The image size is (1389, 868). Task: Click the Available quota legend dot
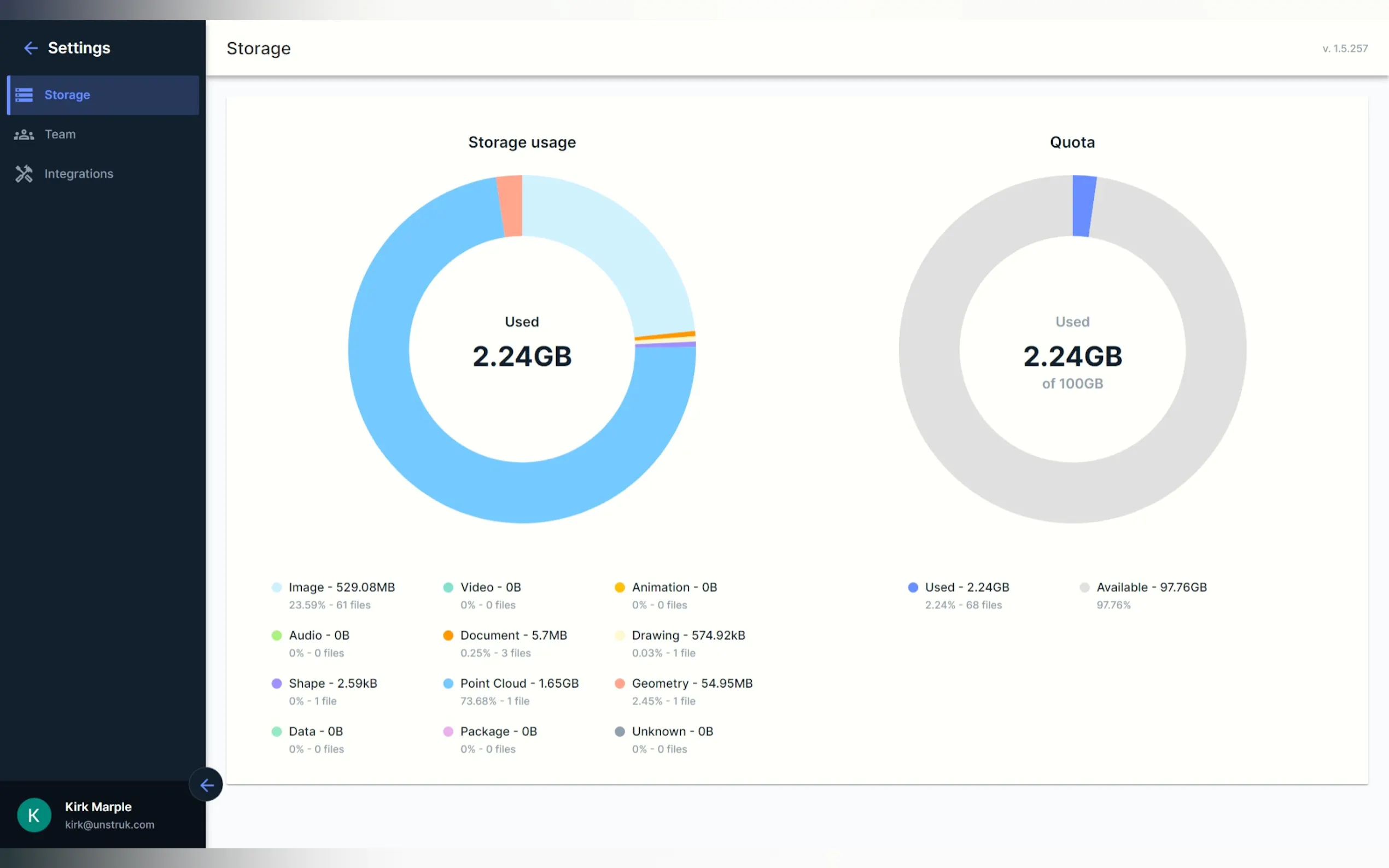(x=1084, y=587)
